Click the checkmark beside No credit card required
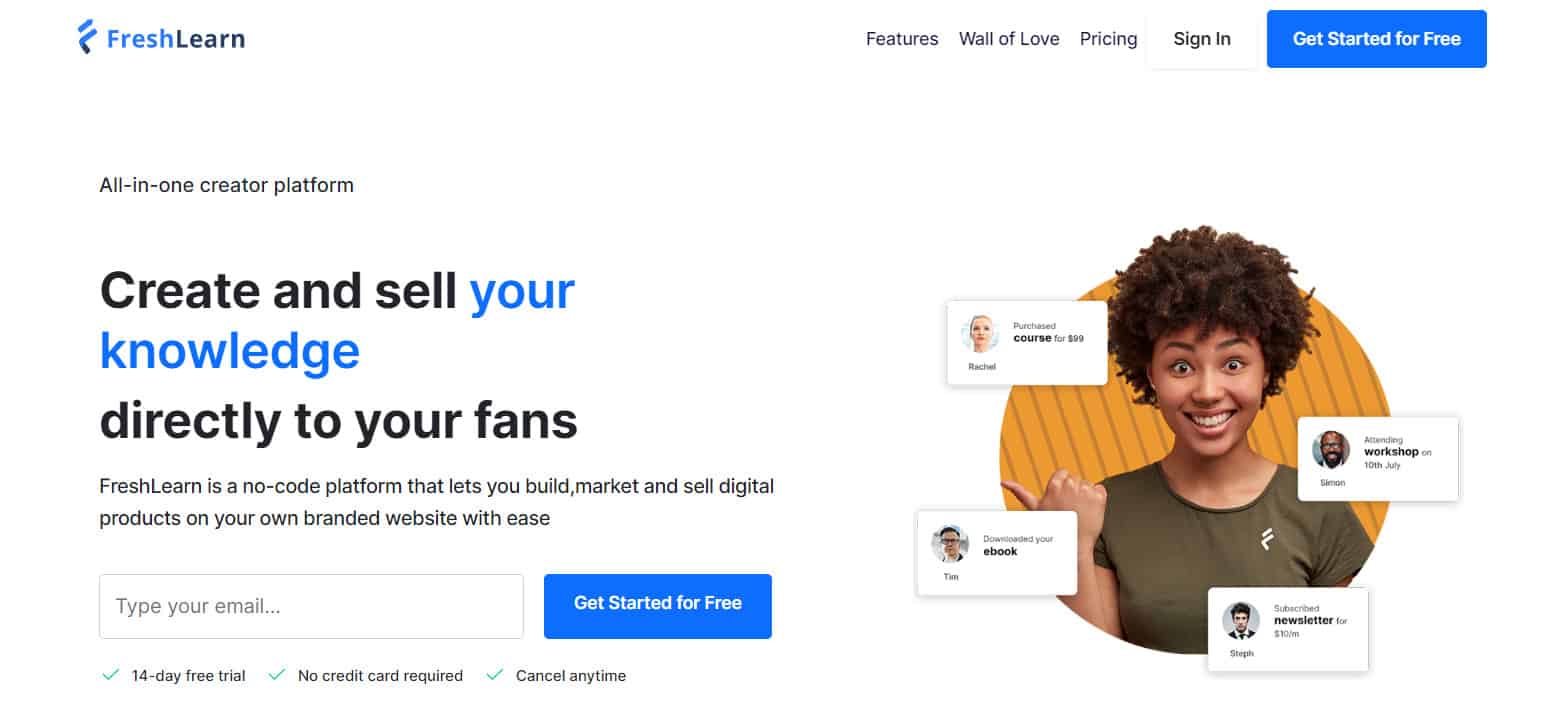1562x721 pixels. 277,675
